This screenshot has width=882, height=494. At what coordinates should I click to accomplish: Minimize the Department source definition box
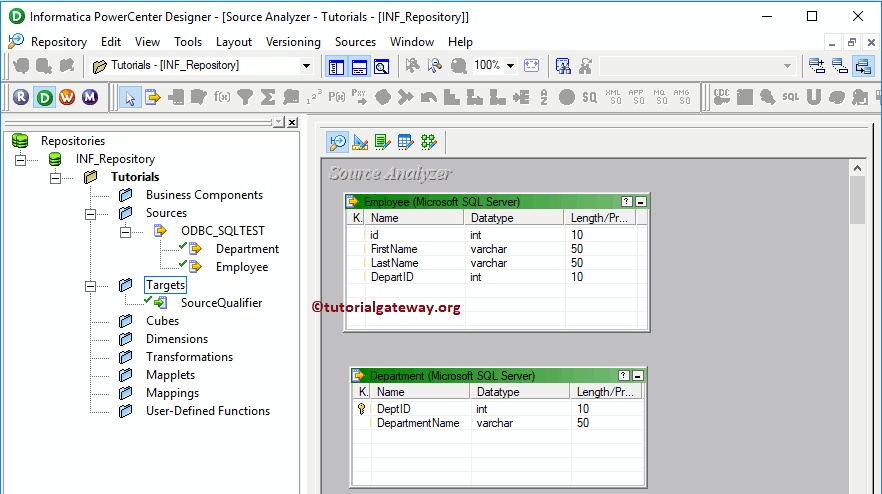637,375
